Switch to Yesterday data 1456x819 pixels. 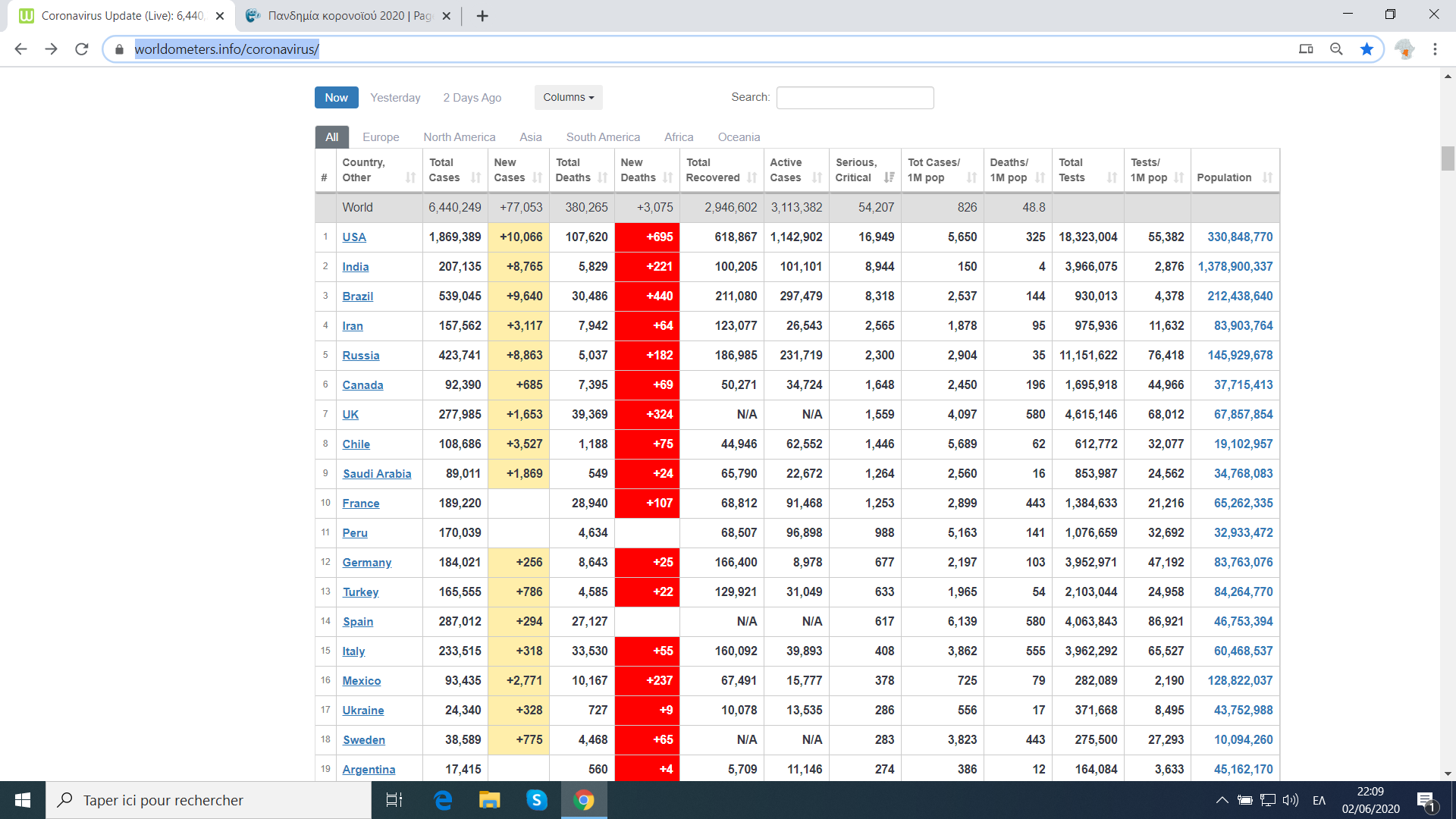395,98
